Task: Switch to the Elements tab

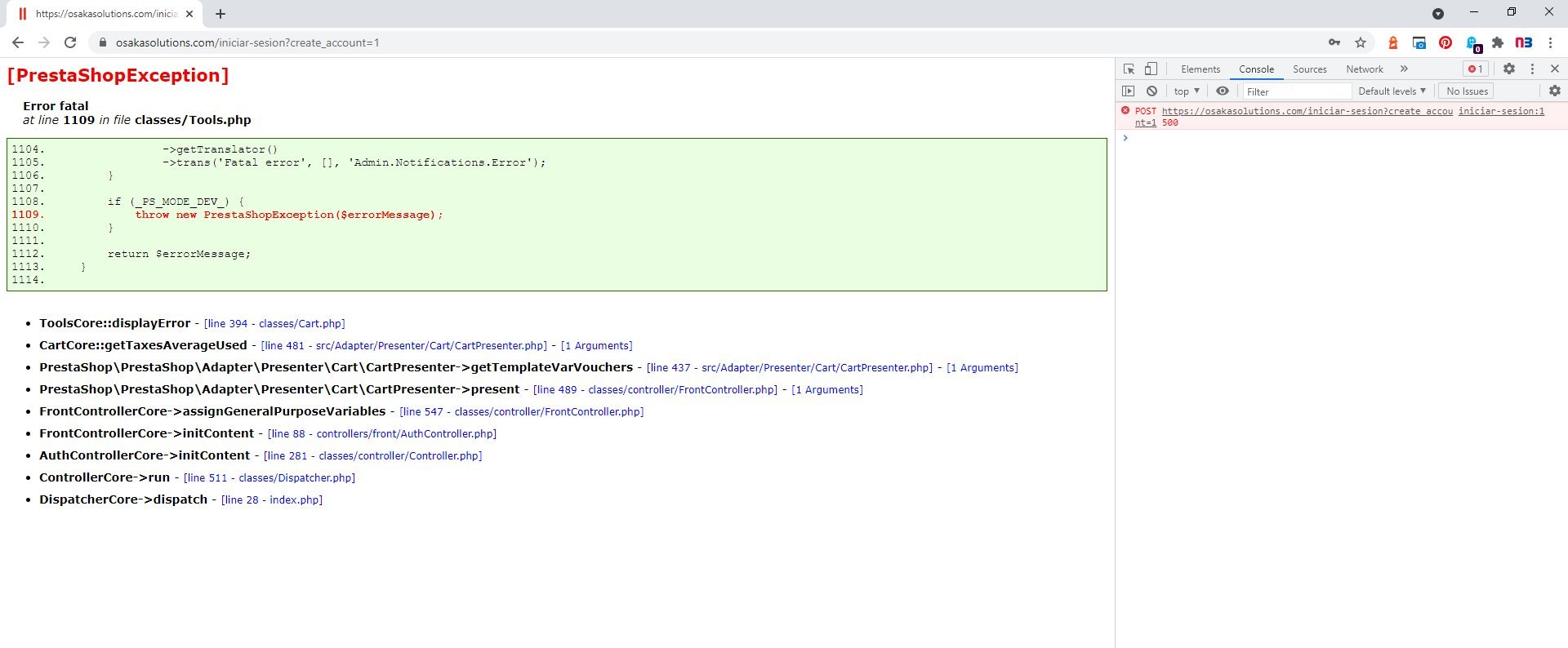Action: [1200, 69]
